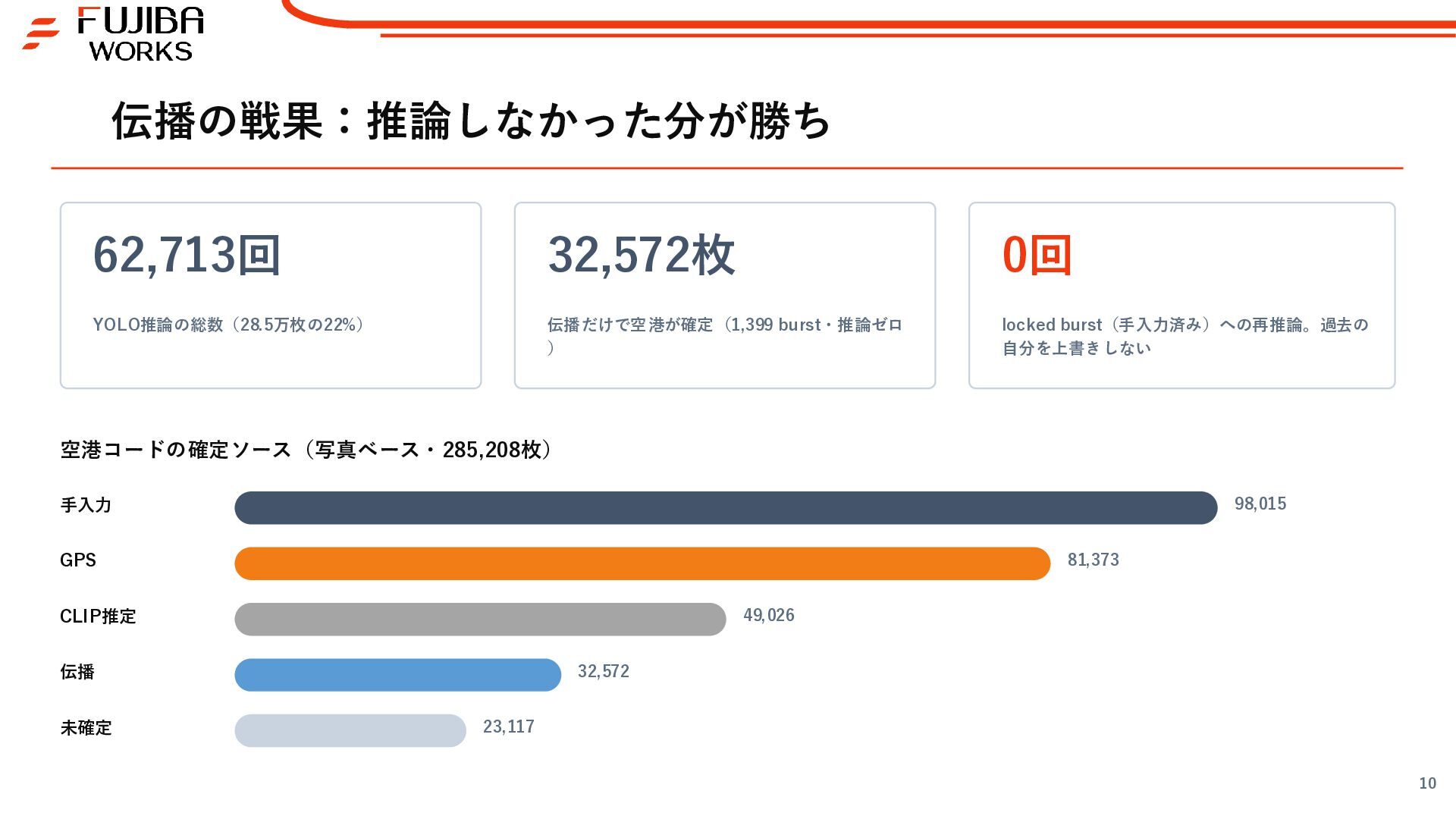
Task: Click the orange GPS bar
Action: pos(642,563)
